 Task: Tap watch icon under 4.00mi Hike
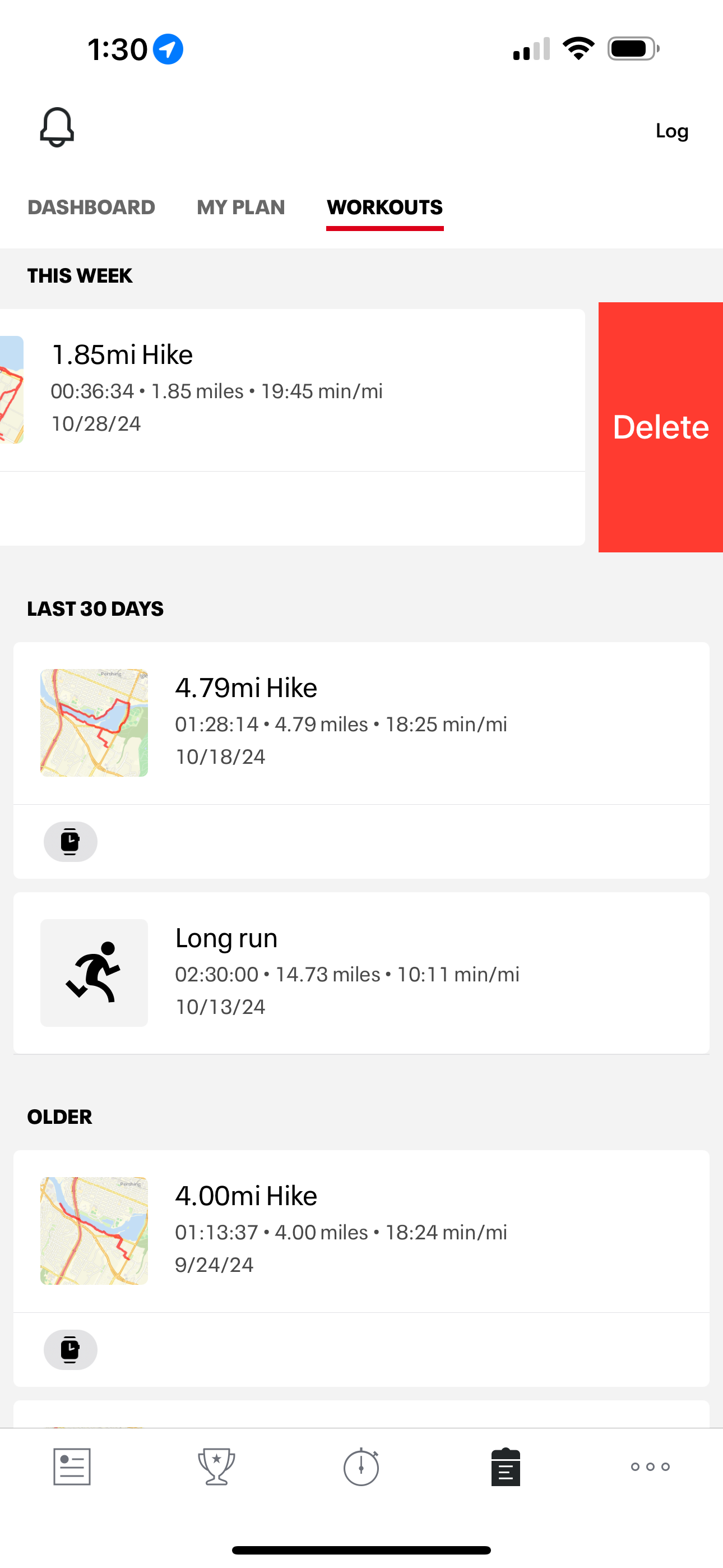point(71,1349)
